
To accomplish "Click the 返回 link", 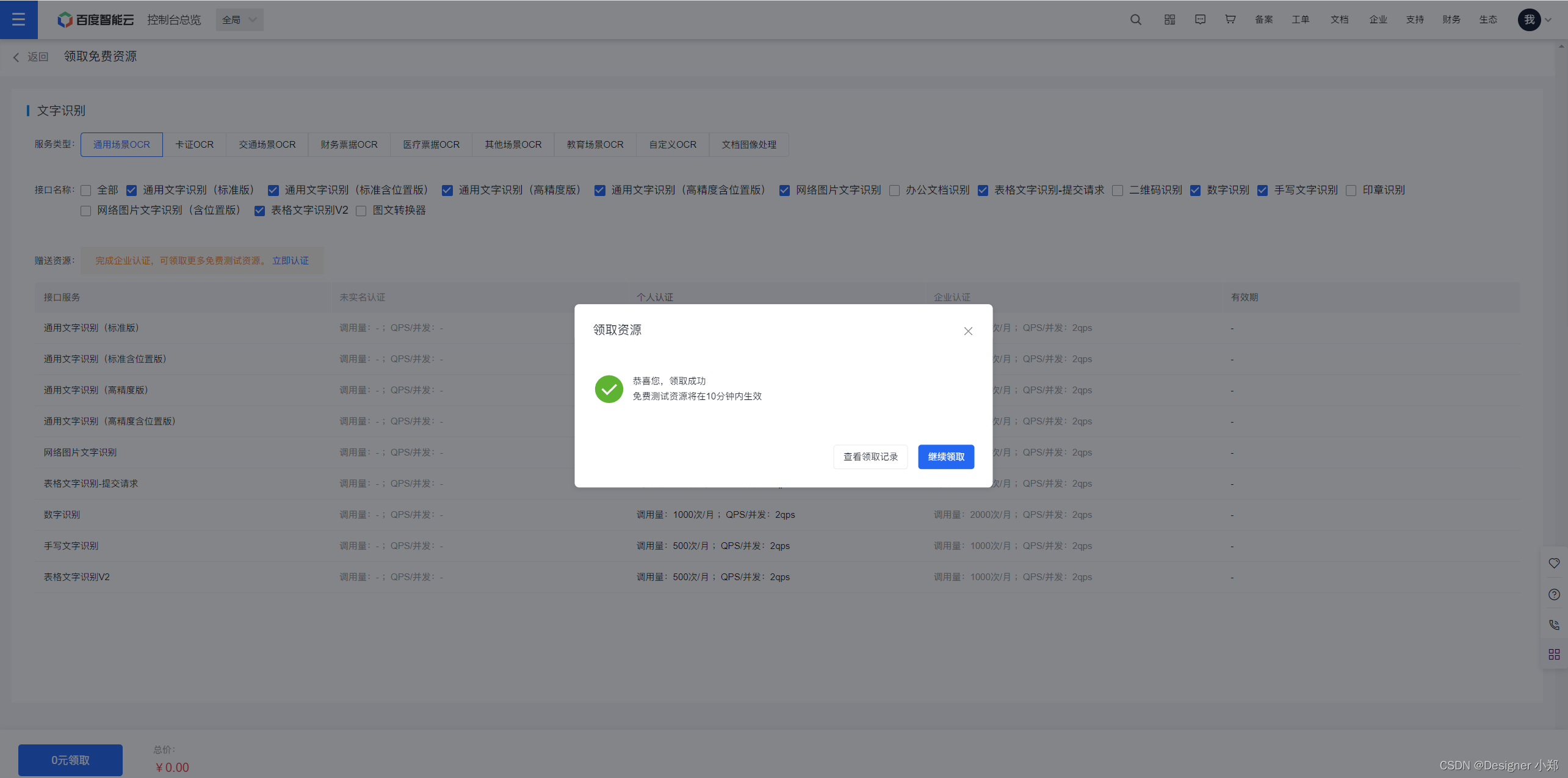I will click(38, 57).
